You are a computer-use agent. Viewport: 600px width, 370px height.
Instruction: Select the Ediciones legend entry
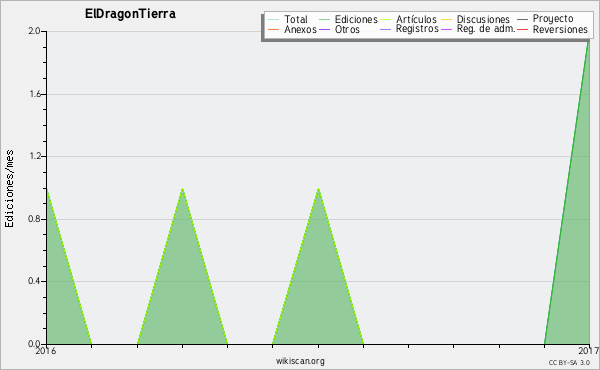pos(356,19)
